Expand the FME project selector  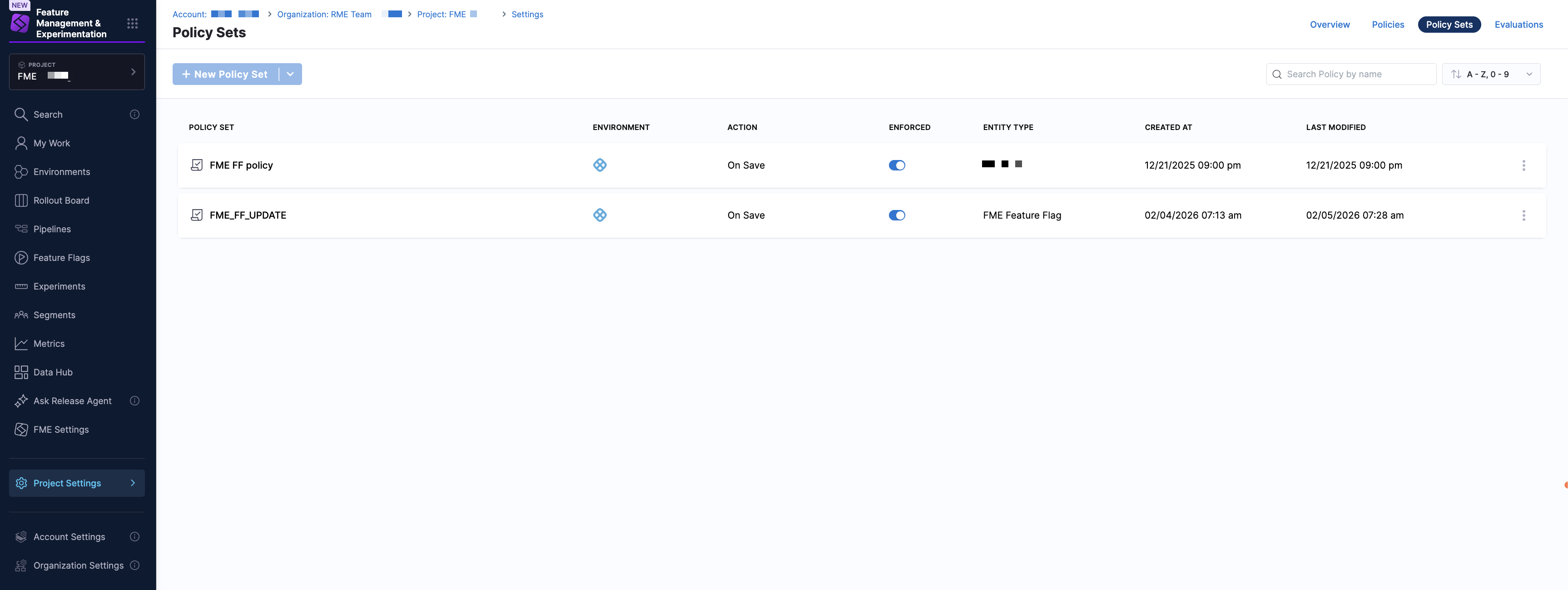pyautogui.click(x=133, y=71)
